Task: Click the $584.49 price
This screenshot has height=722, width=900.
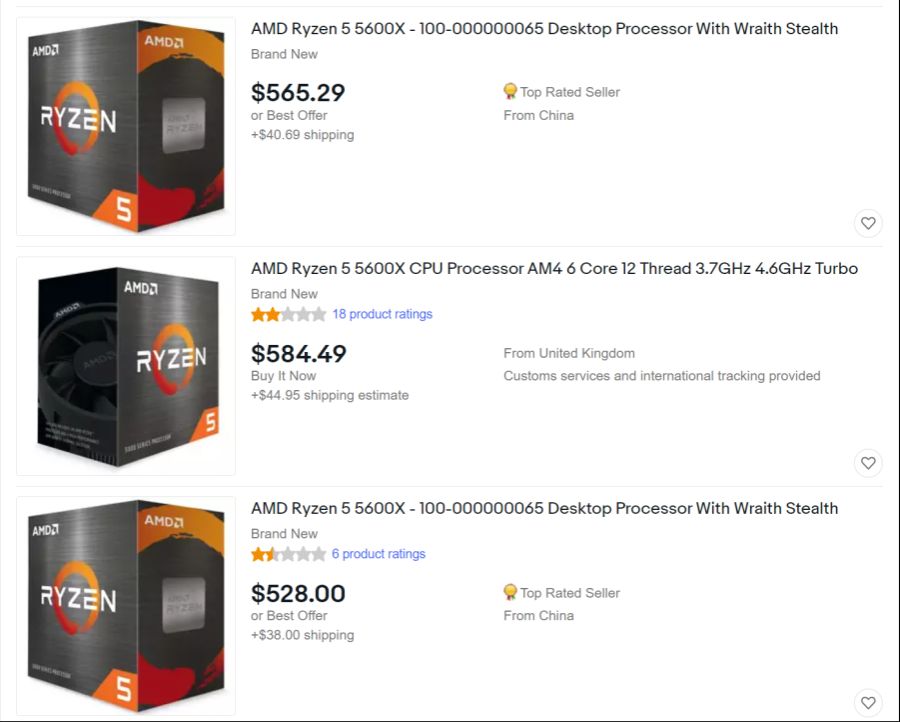Action: [x=298, y=354]
